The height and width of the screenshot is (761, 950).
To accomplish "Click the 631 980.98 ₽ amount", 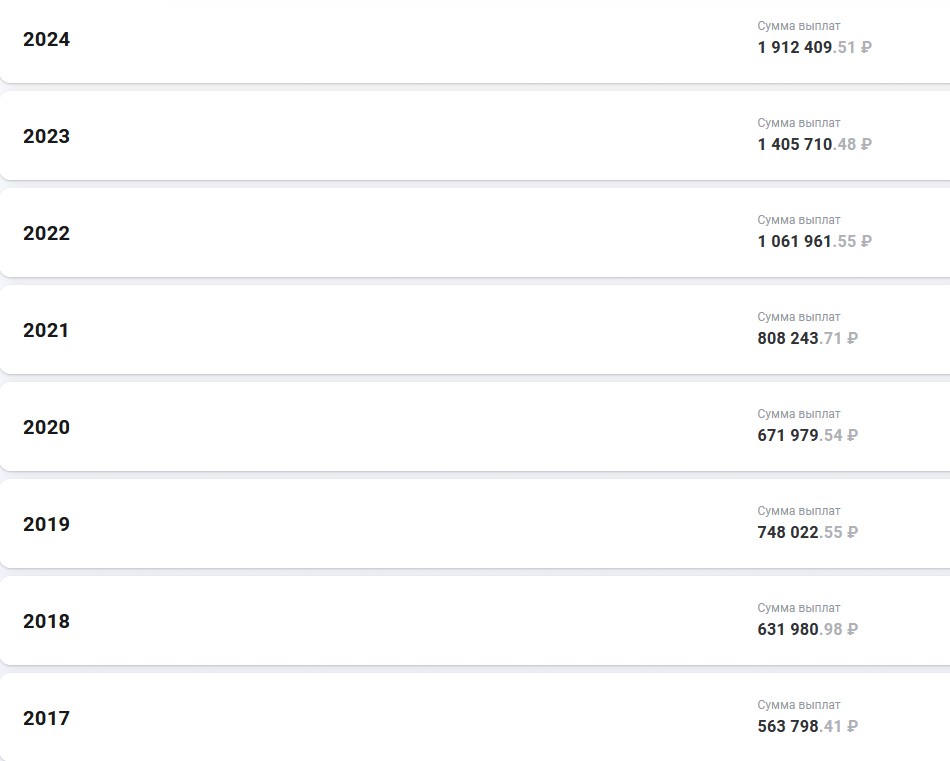I will (808, 629).
